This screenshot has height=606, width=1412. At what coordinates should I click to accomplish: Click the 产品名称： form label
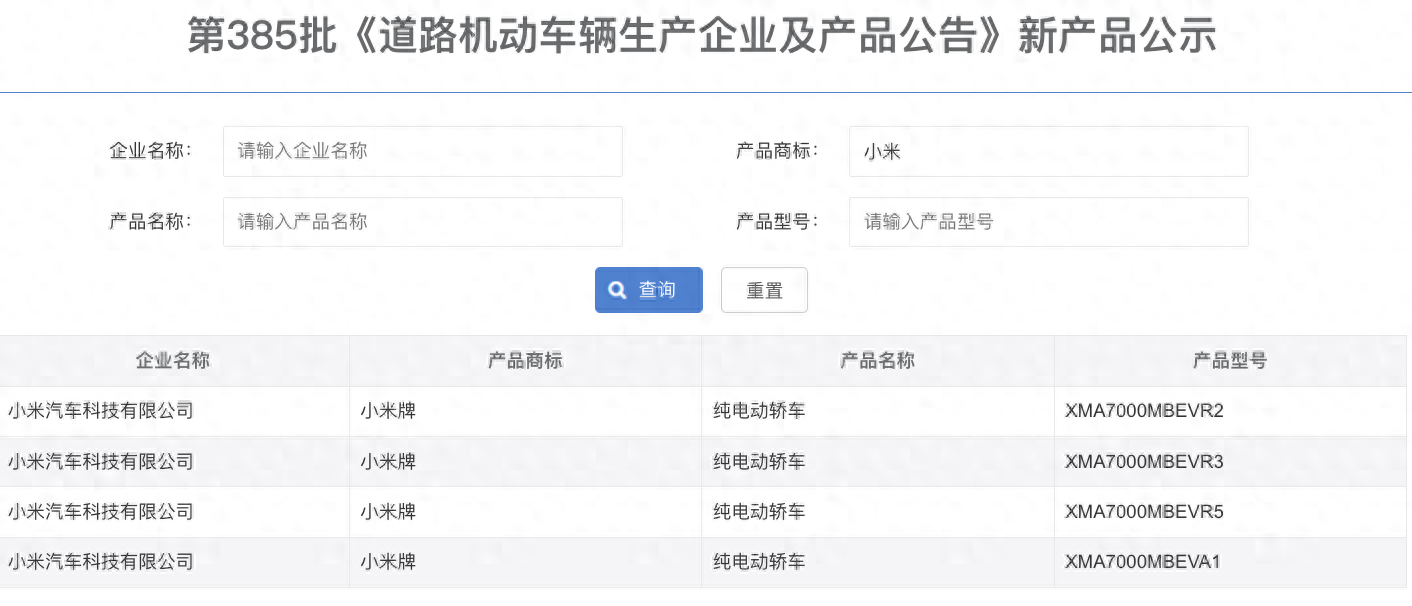point(150,222)
